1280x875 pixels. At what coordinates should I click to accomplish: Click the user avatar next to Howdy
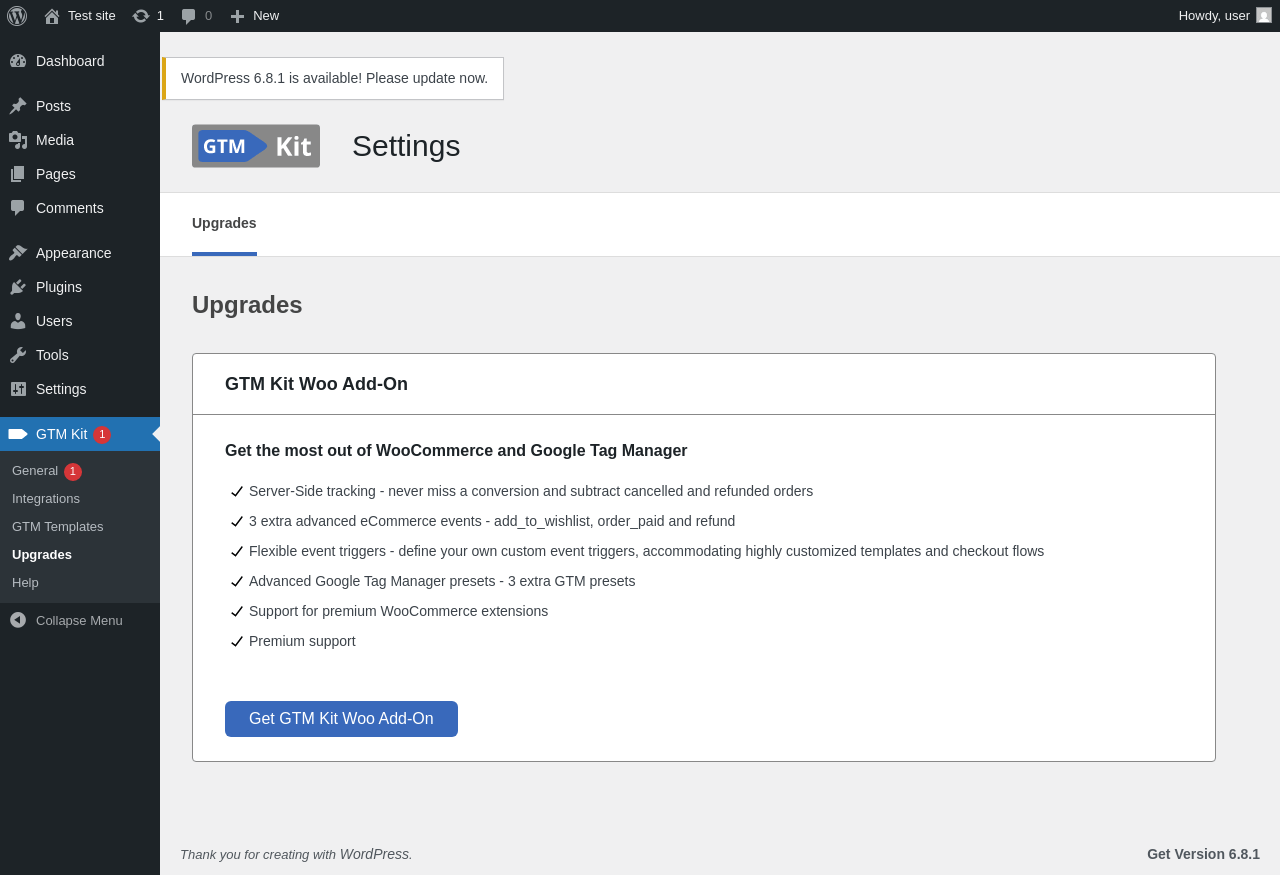tap(1264, 15)
